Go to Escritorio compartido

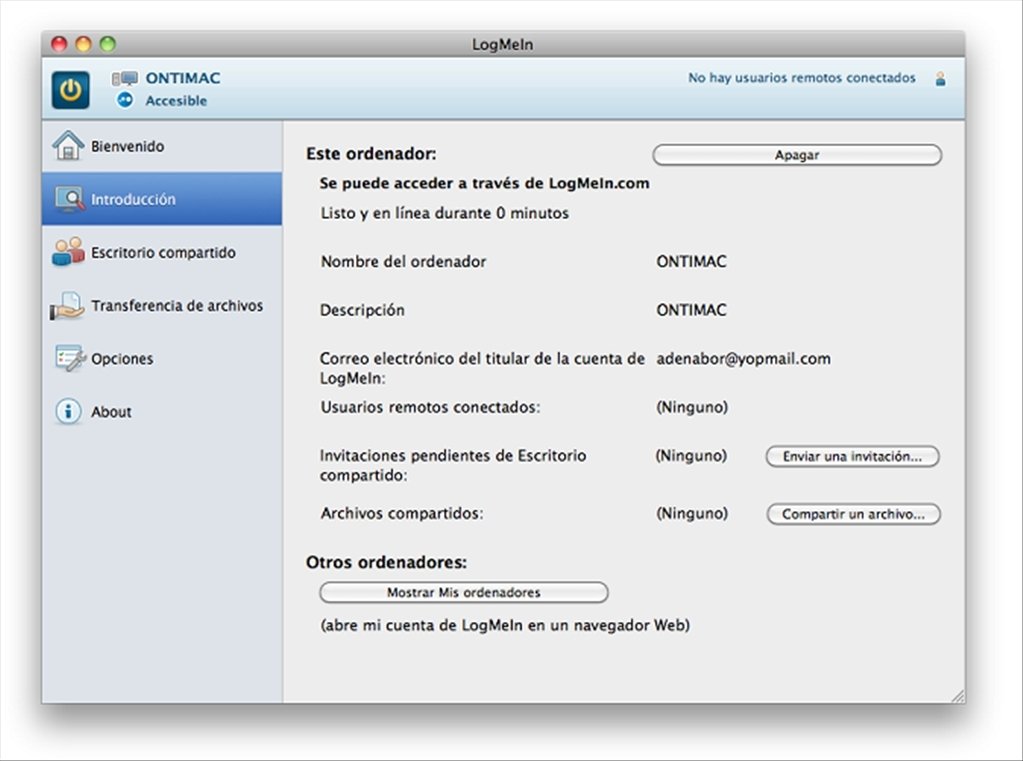[162, 253]
